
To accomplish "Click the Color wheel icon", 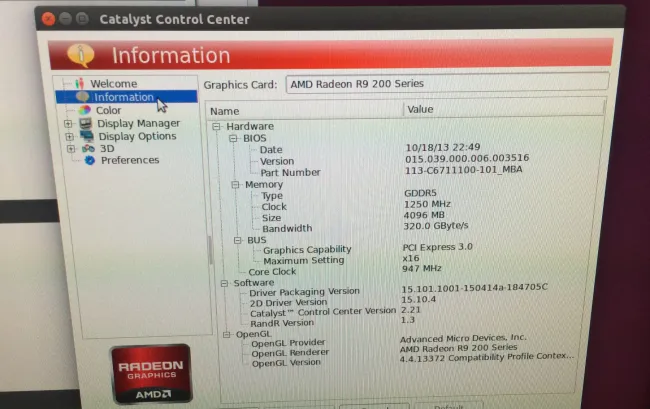I will [x=85, y=110].
